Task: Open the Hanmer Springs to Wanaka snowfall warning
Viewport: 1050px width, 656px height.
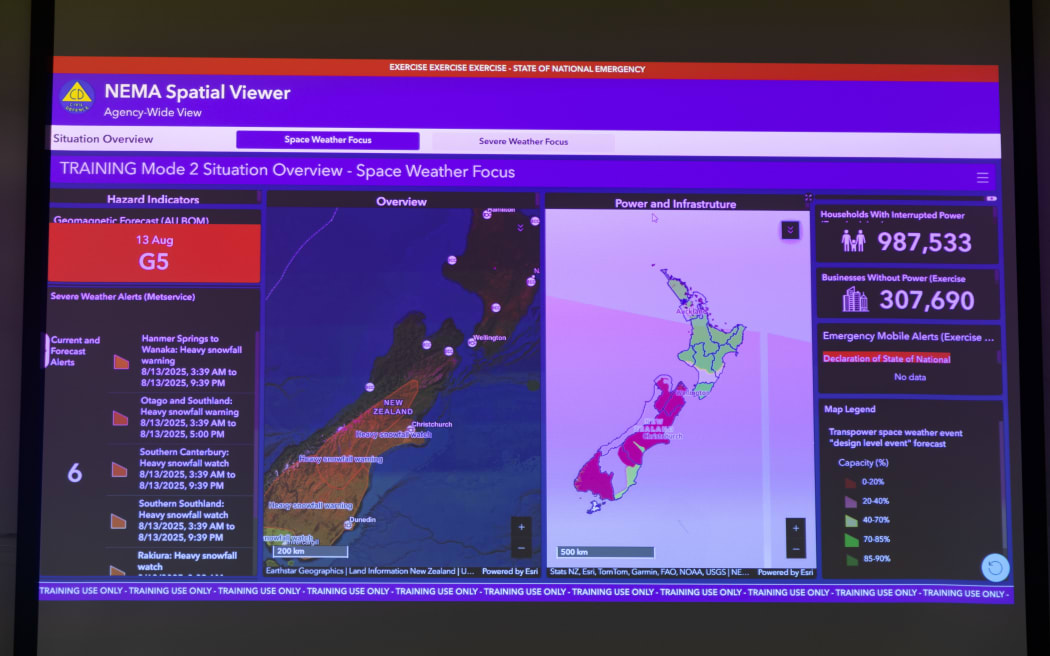Action: 188,360
